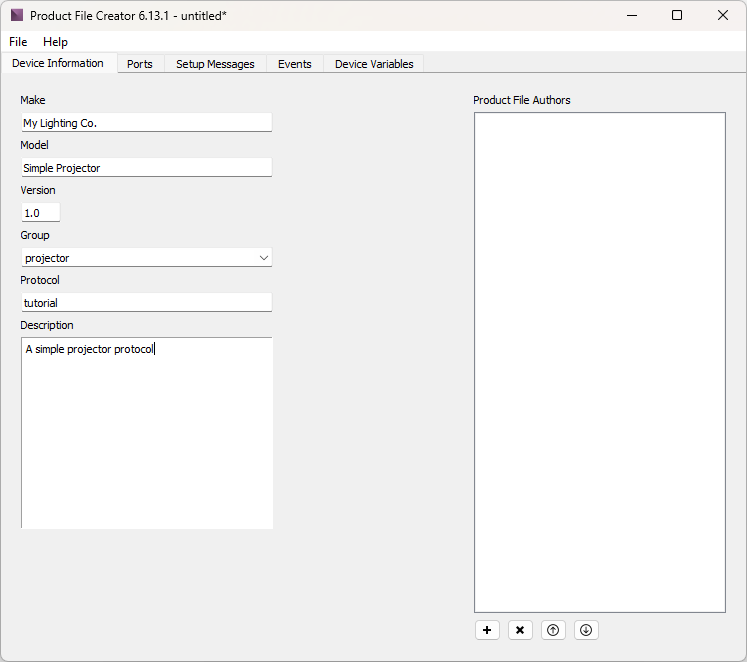Screen dimensions: 747x662
Task: Open the File menu
Action: click(18, 42)
